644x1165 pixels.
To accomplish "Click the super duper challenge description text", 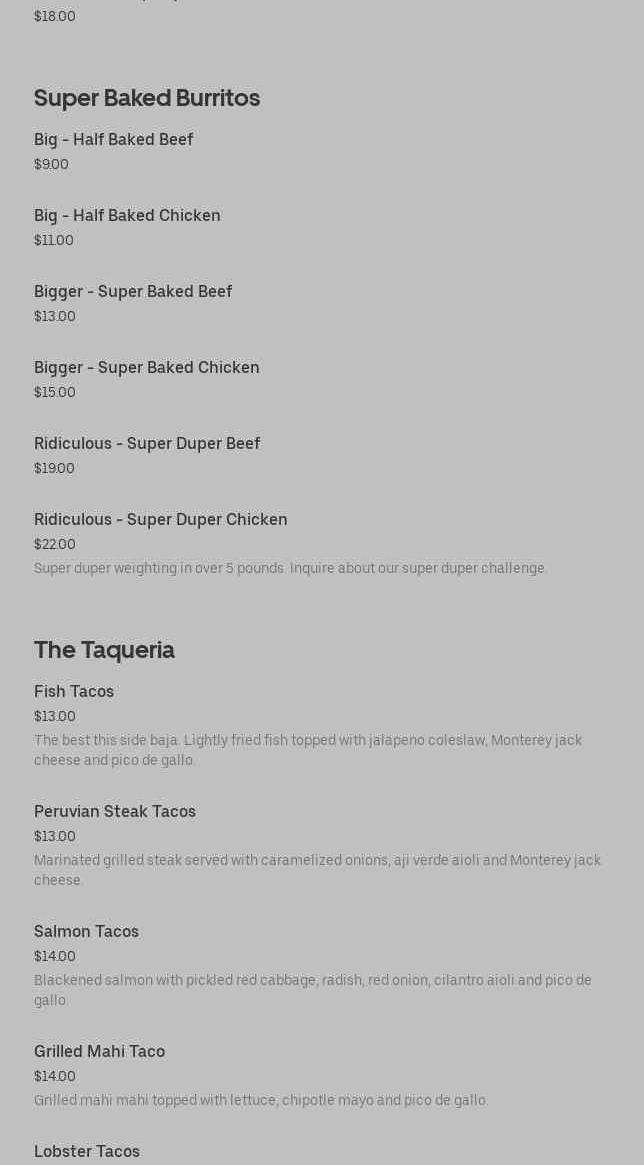I will point(290,569).
